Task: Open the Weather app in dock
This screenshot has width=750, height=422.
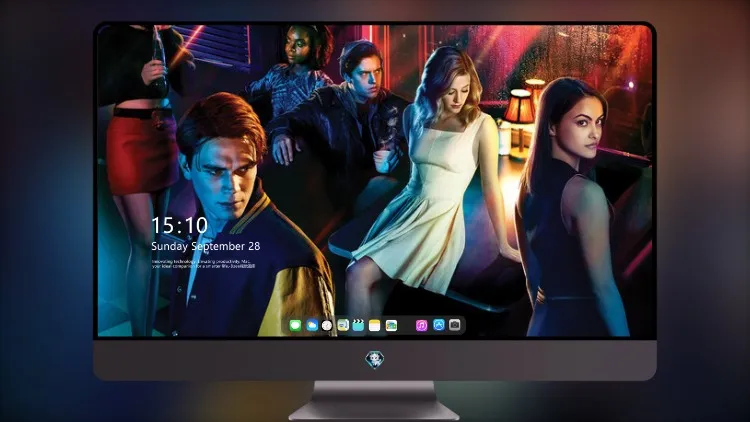Action: click(312, 325)
